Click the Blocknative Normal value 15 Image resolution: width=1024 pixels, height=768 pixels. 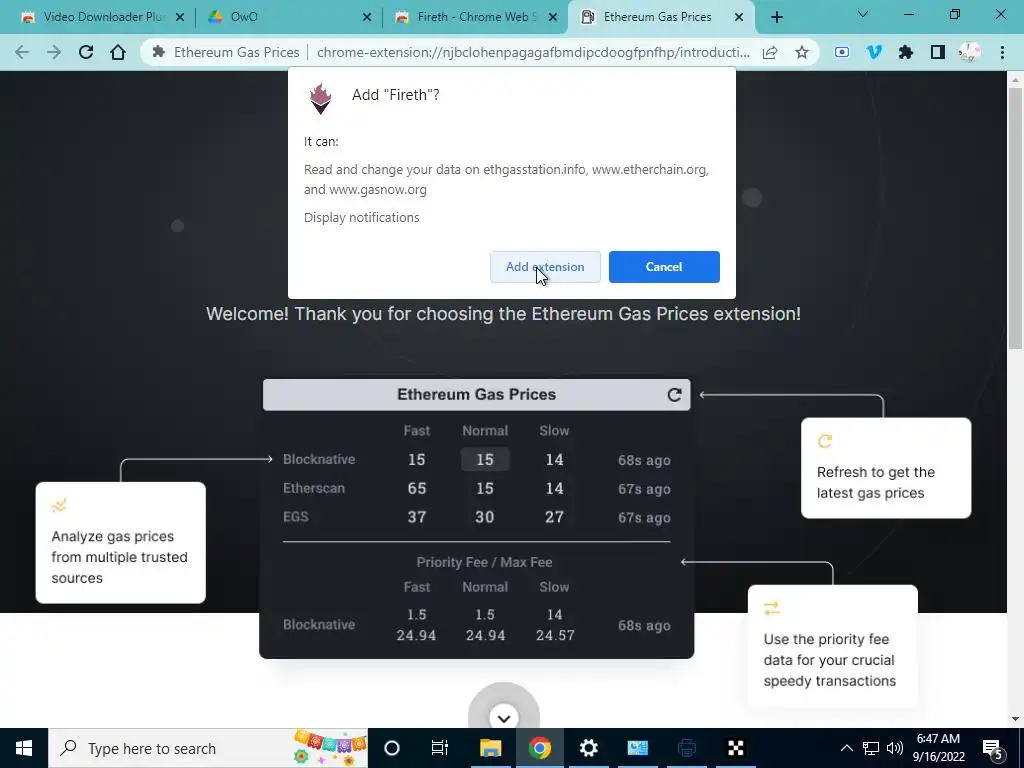tap(485, 459)
